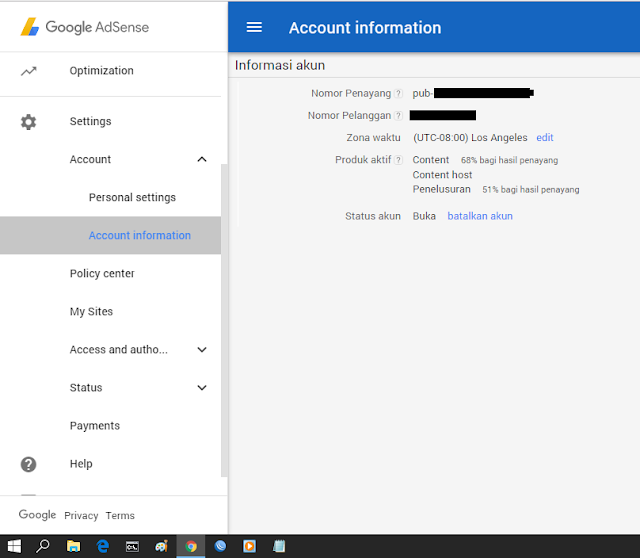Open Payments section

click(95, 425)
